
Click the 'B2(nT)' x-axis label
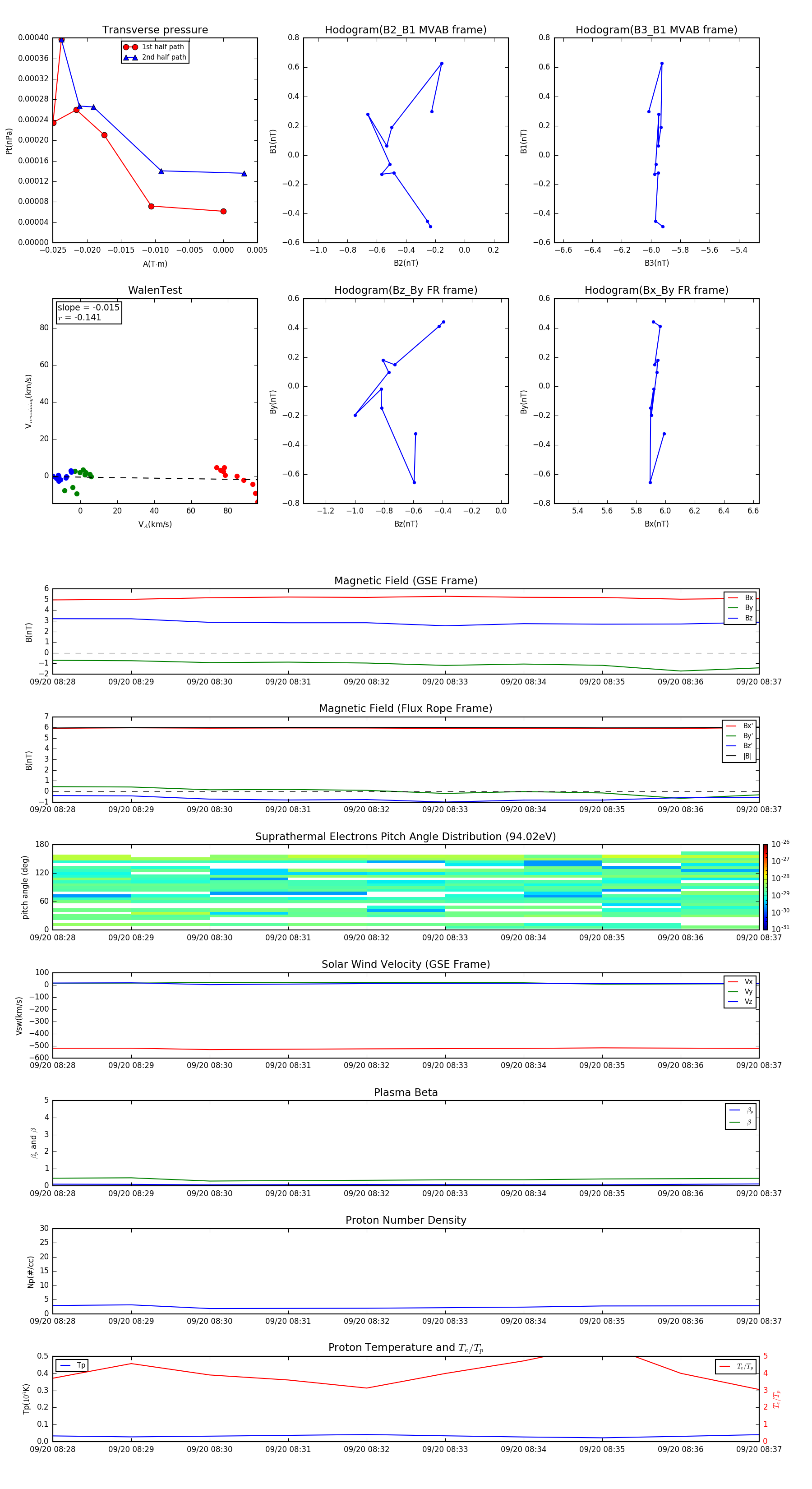click(406, 263)
